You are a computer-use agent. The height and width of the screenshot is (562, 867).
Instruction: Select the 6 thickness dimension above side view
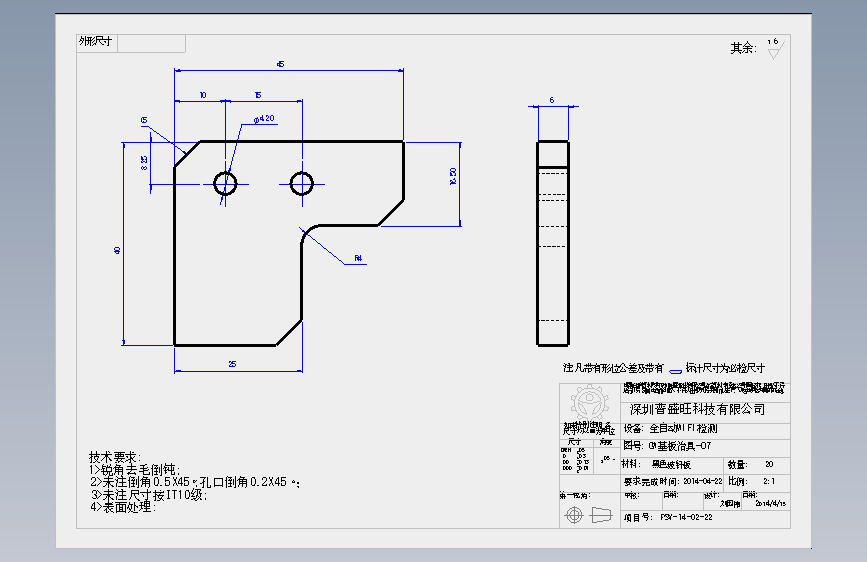pos(552,100)
